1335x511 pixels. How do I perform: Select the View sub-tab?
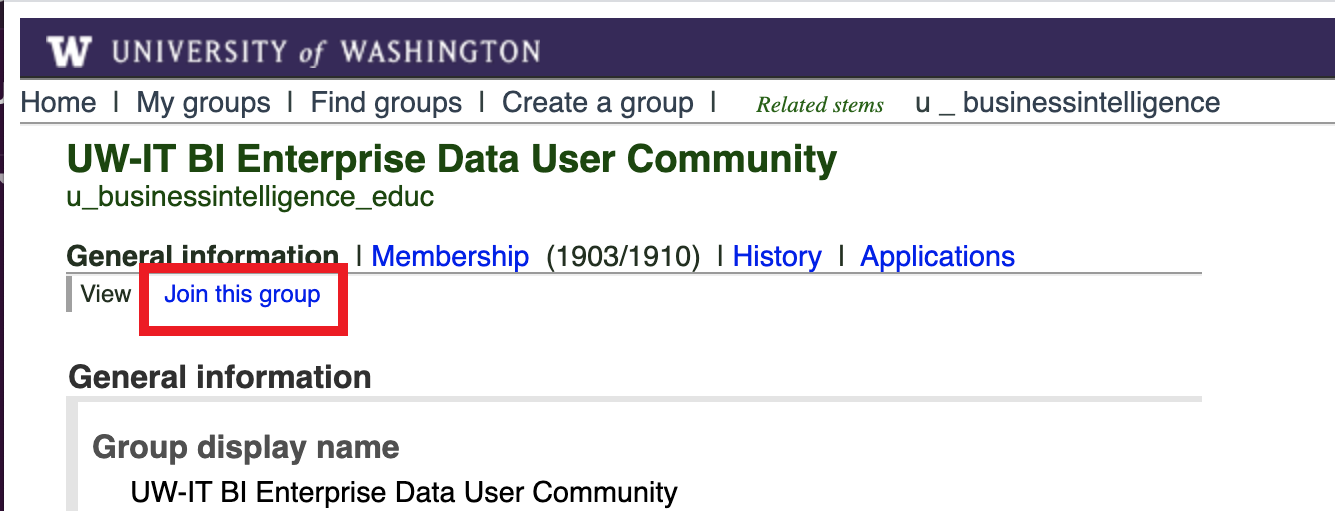click(x=106, y=294)
